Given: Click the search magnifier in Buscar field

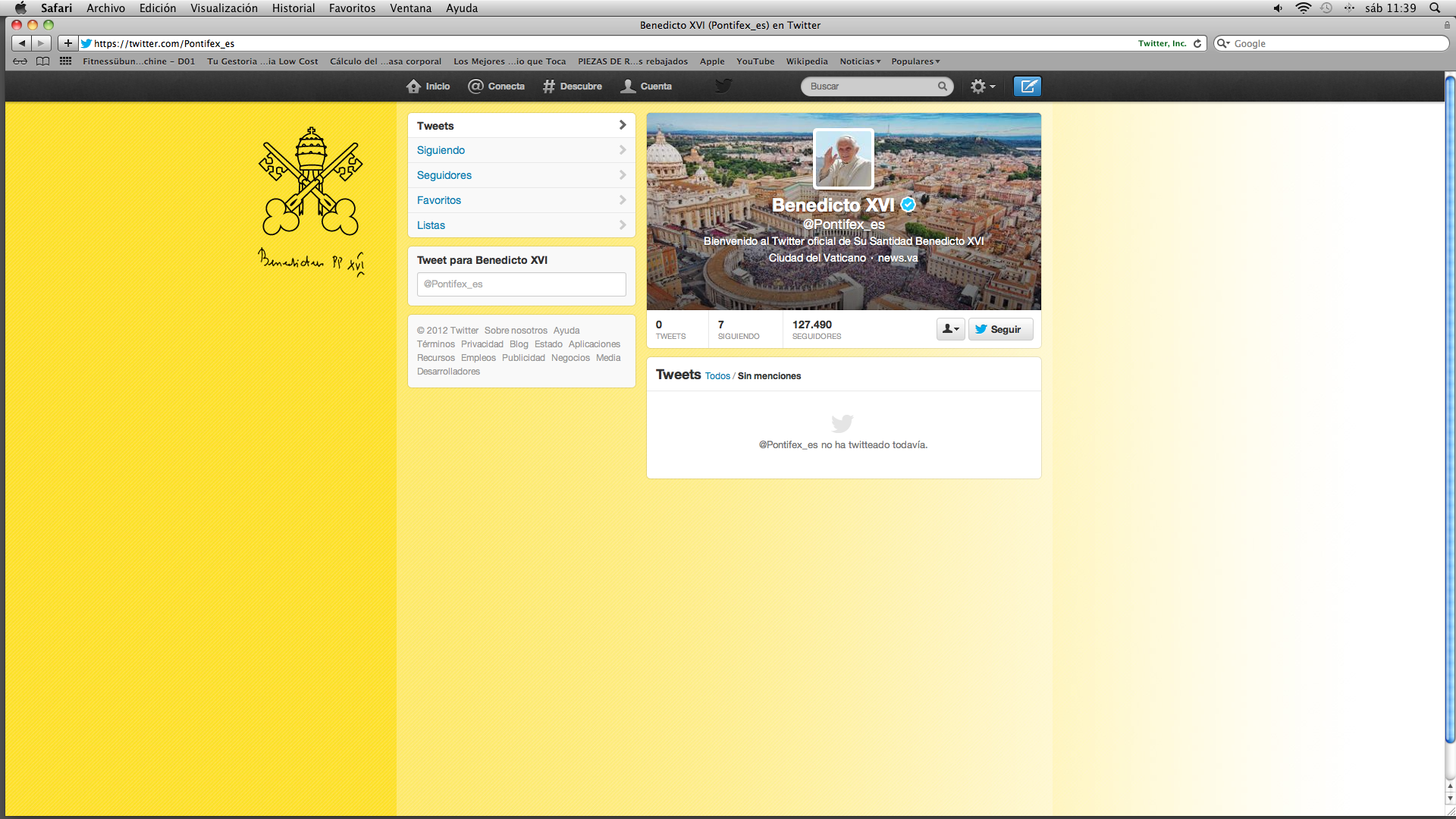Looking at the screenshot, I should 942,86.
